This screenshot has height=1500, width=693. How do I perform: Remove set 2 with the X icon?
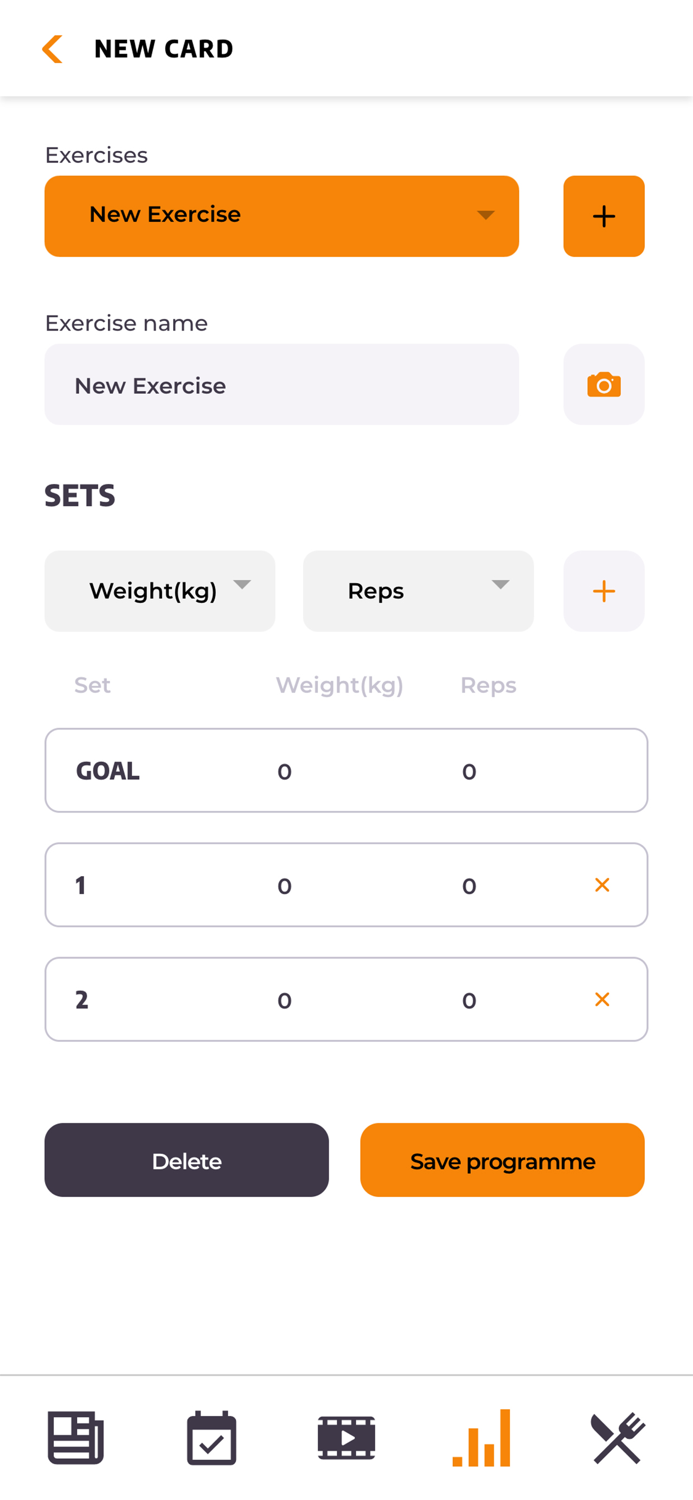pyautogui.click(x=602, y=1000)
